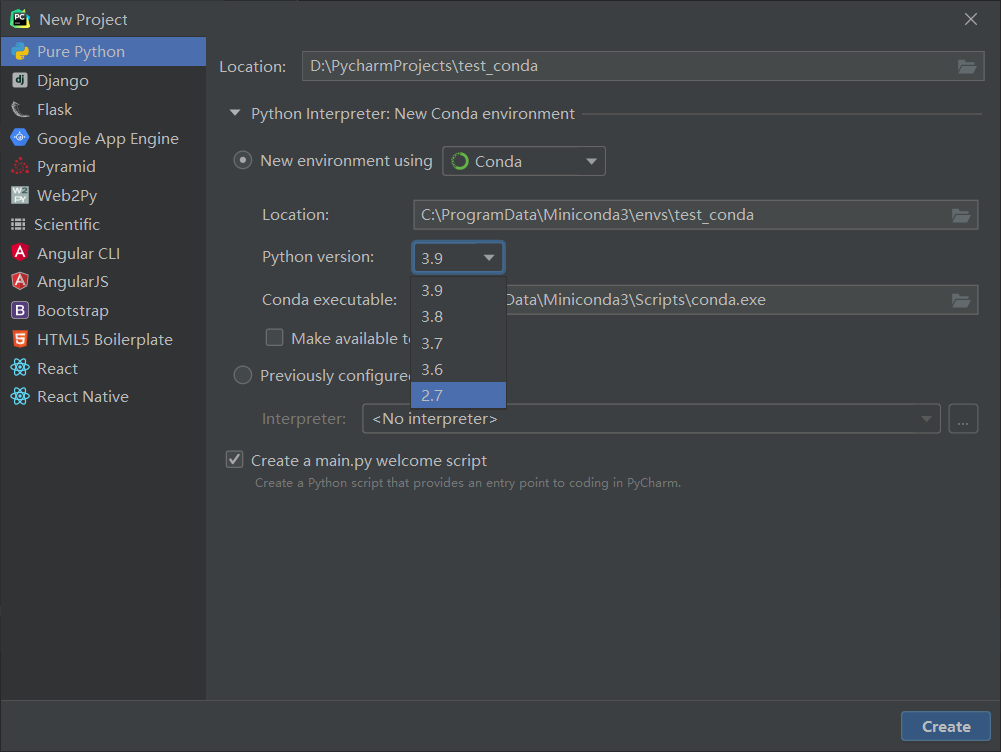The image size is (1001, 752).
Task: Click the project Location input field
Action: click(600, 66)
